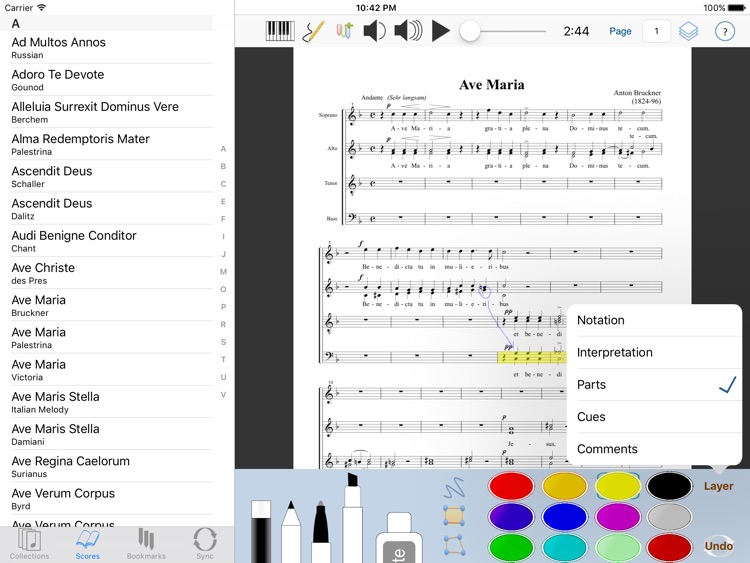The height and width of the screenshot is (563, 750).
Task: Pick the magenta color swatch
Action: (x=618, y=517)
